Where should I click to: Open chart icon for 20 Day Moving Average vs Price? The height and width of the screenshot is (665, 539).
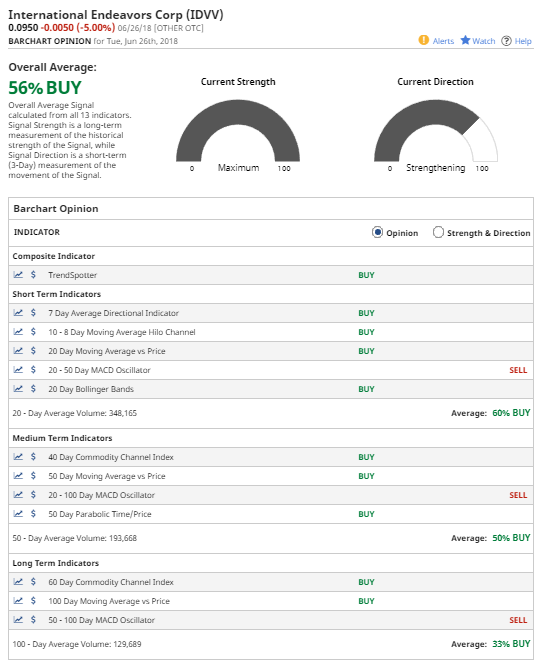(x=18, y=351)
